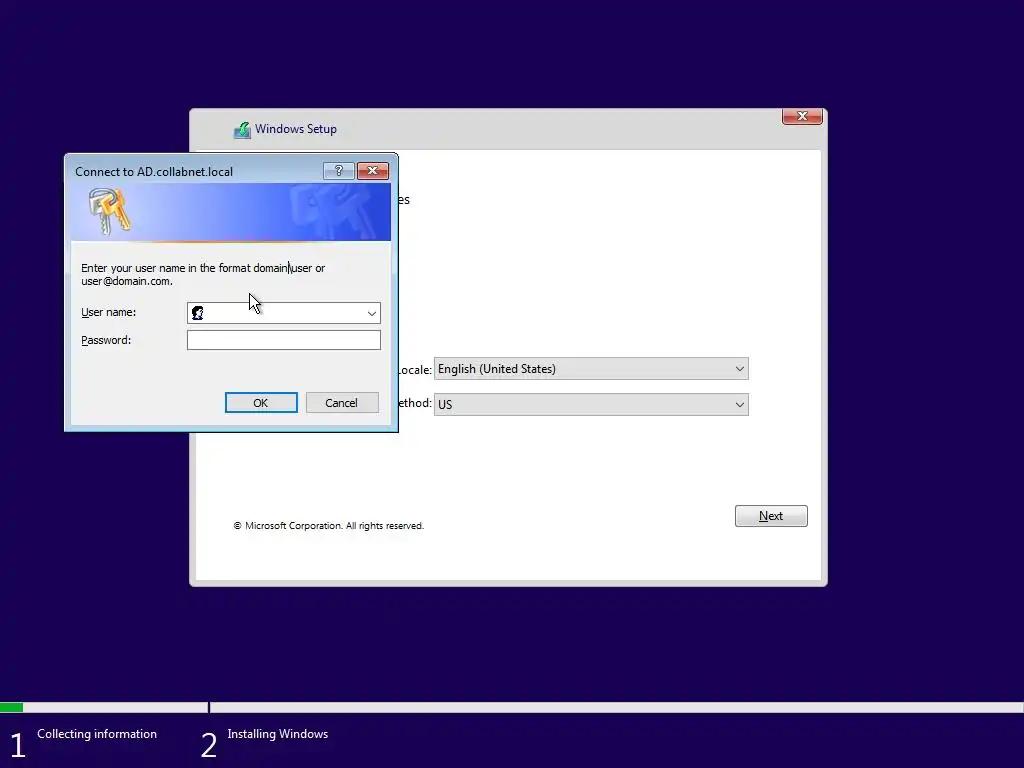Image resolution: width=1024 pixels, height=768 pixels.
Task: Click the keys icon in dialog banner
Action: 110,211
